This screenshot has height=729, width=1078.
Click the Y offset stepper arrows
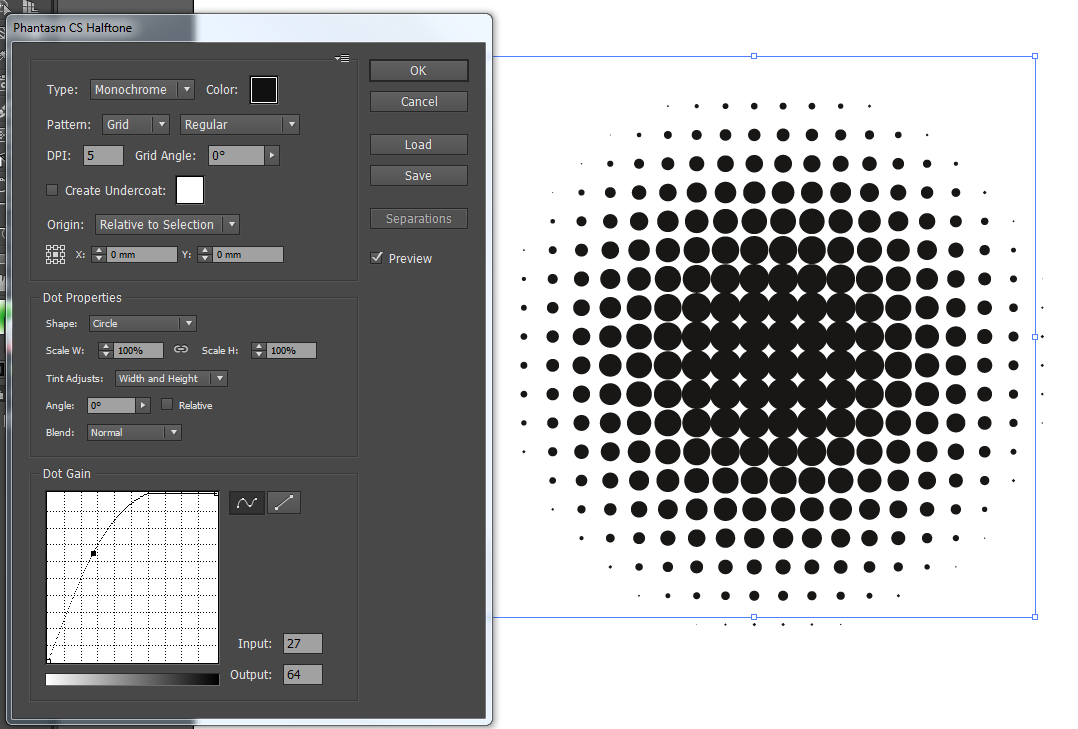tap(205, 254)
